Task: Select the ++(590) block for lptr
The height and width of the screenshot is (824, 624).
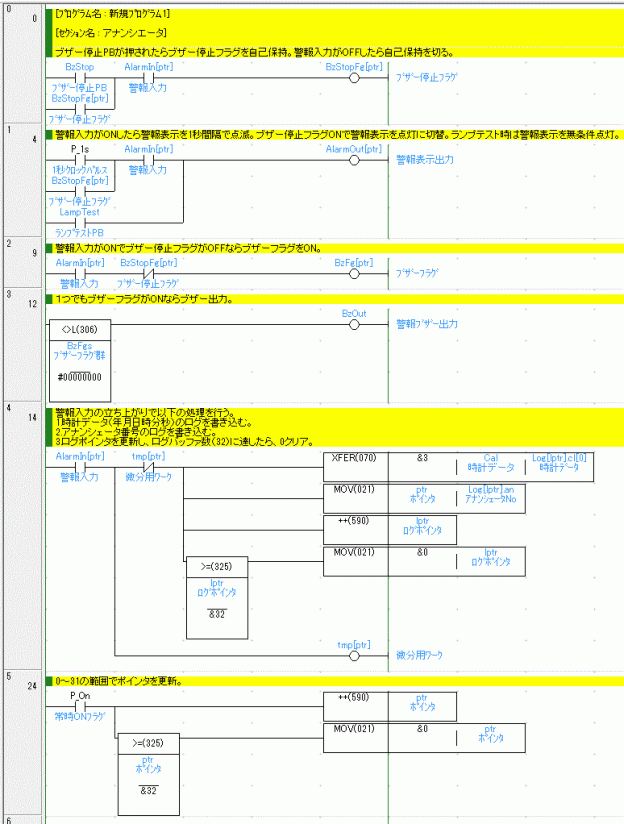Action: (390, 530)
